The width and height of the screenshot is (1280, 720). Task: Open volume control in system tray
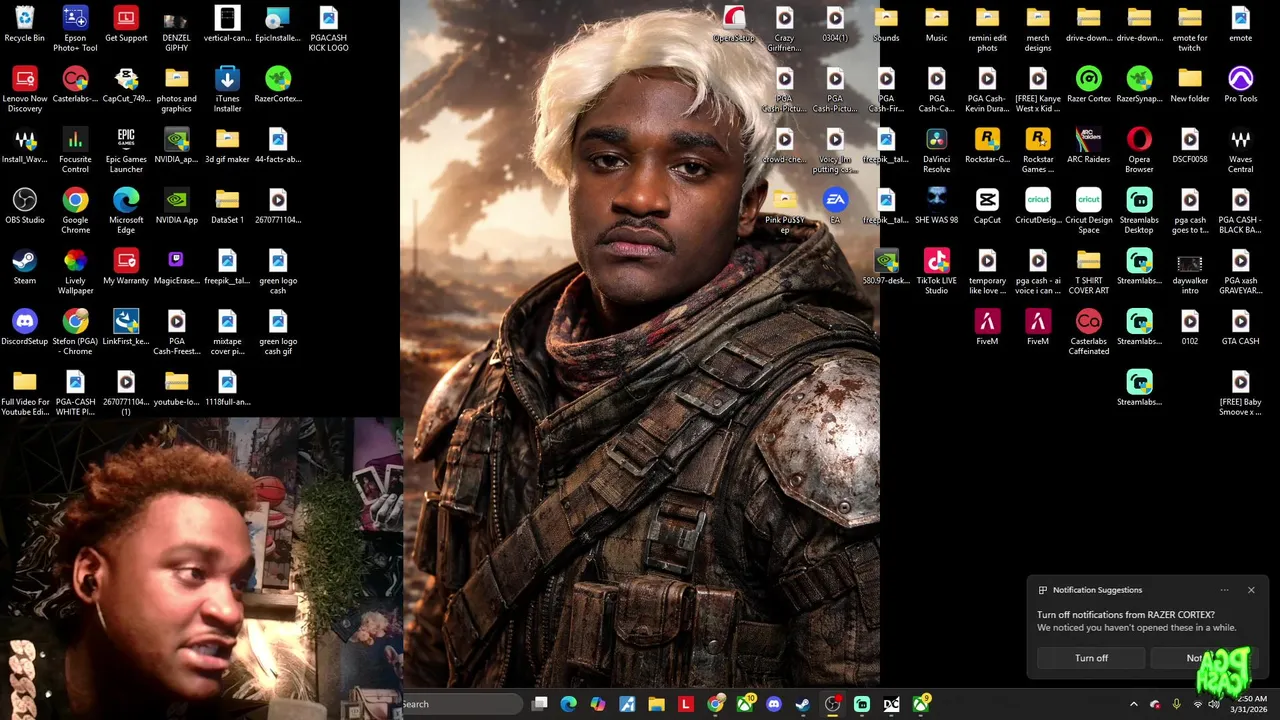click(x=1214, y=704)
